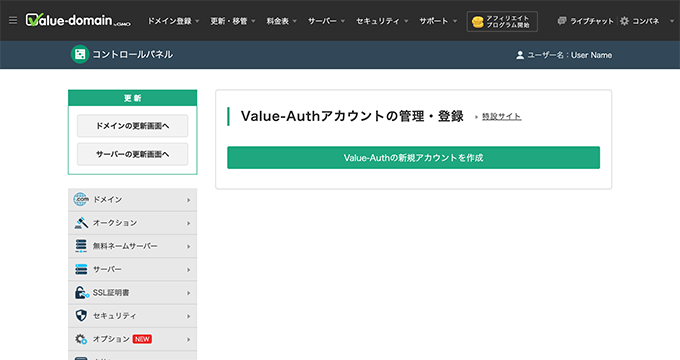
Task: Expand arrow on ドメイン sidebar row
Action: point(189,200)
